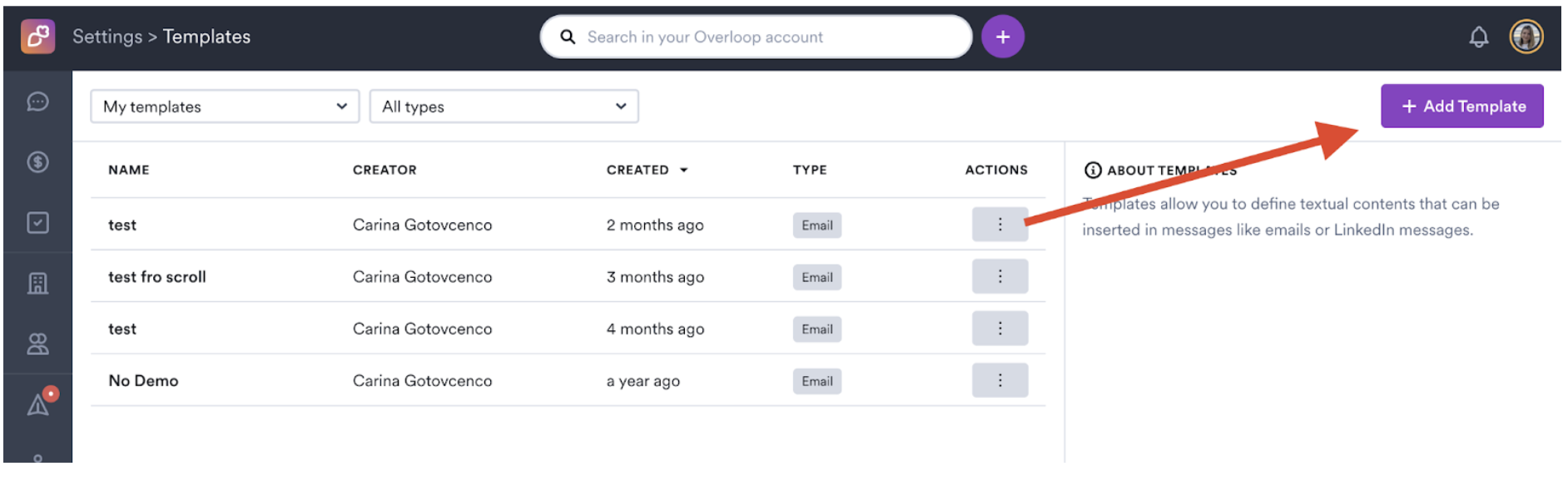
Task: Open user profile avatar
Action: pyautogui.click(x=1526, y=37)
